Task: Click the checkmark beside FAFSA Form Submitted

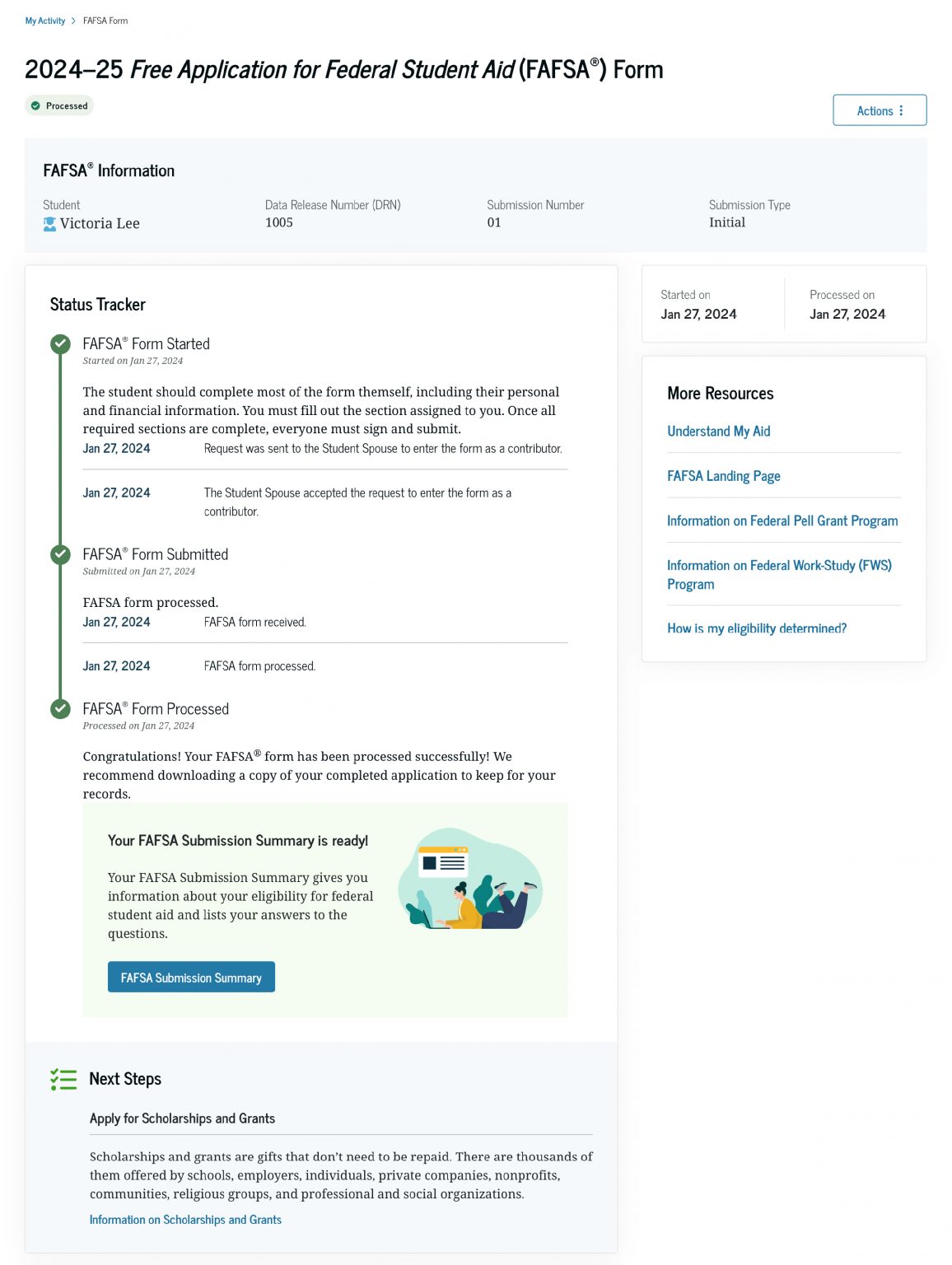Action: (60, 554)
